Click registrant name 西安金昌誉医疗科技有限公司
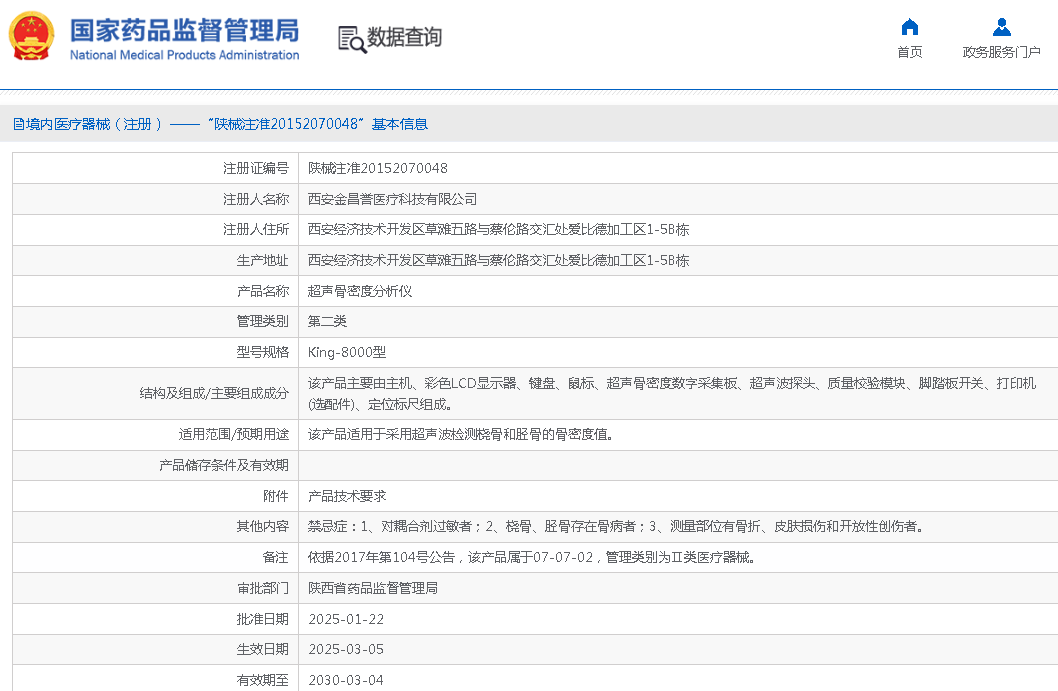Screen dimensions: 1058x691 click(x=392, y=199)
